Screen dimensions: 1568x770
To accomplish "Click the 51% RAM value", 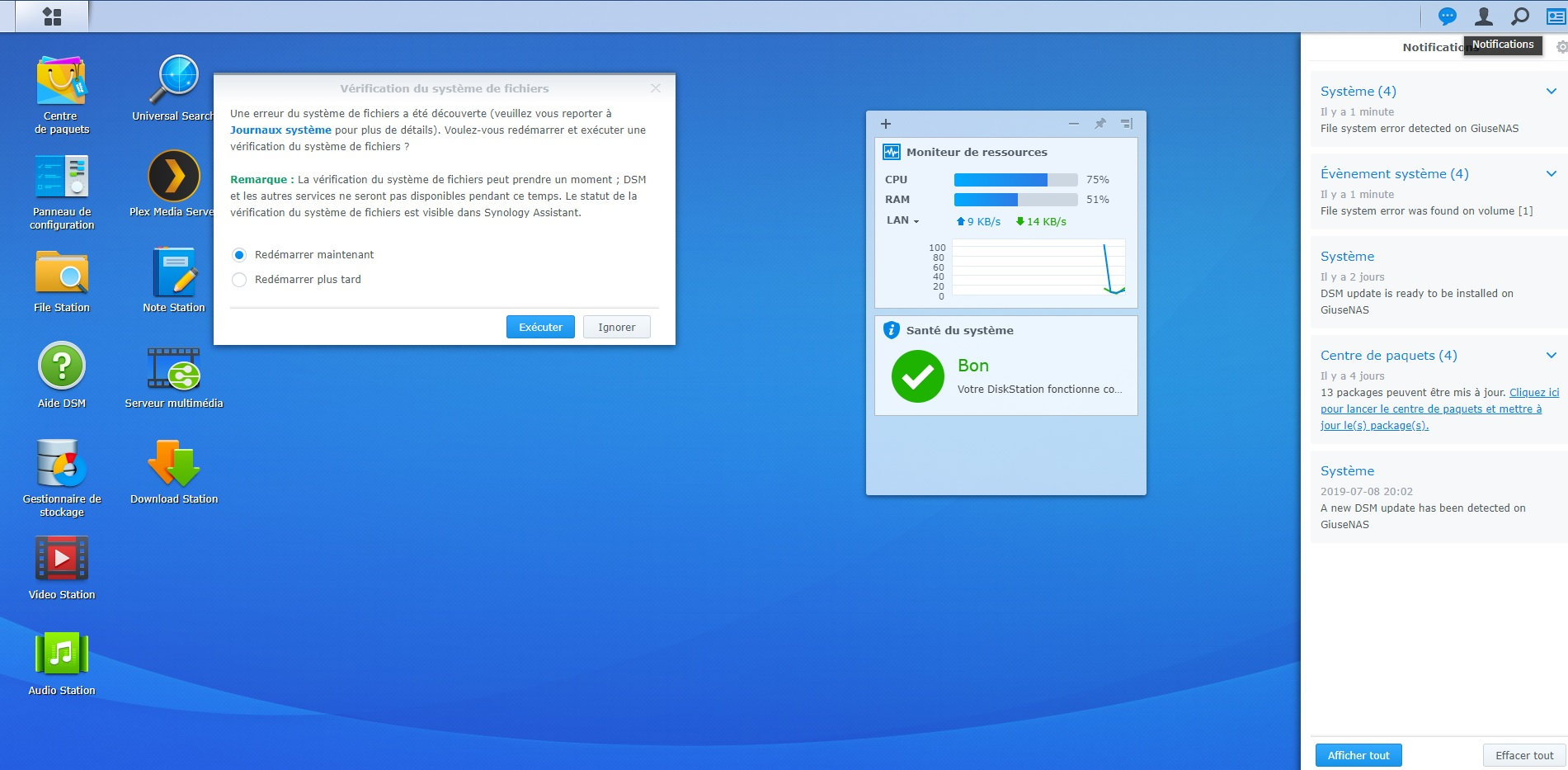I will click(1098, 200).
